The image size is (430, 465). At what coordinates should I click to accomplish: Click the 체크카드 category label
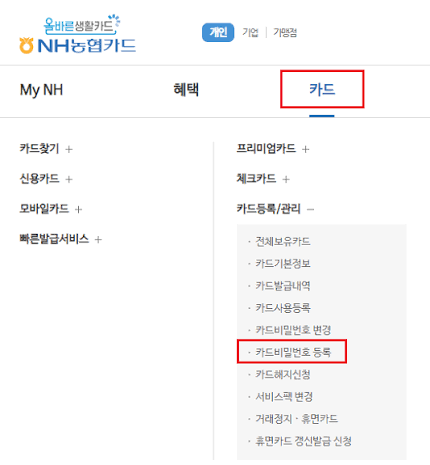point(256,179)
